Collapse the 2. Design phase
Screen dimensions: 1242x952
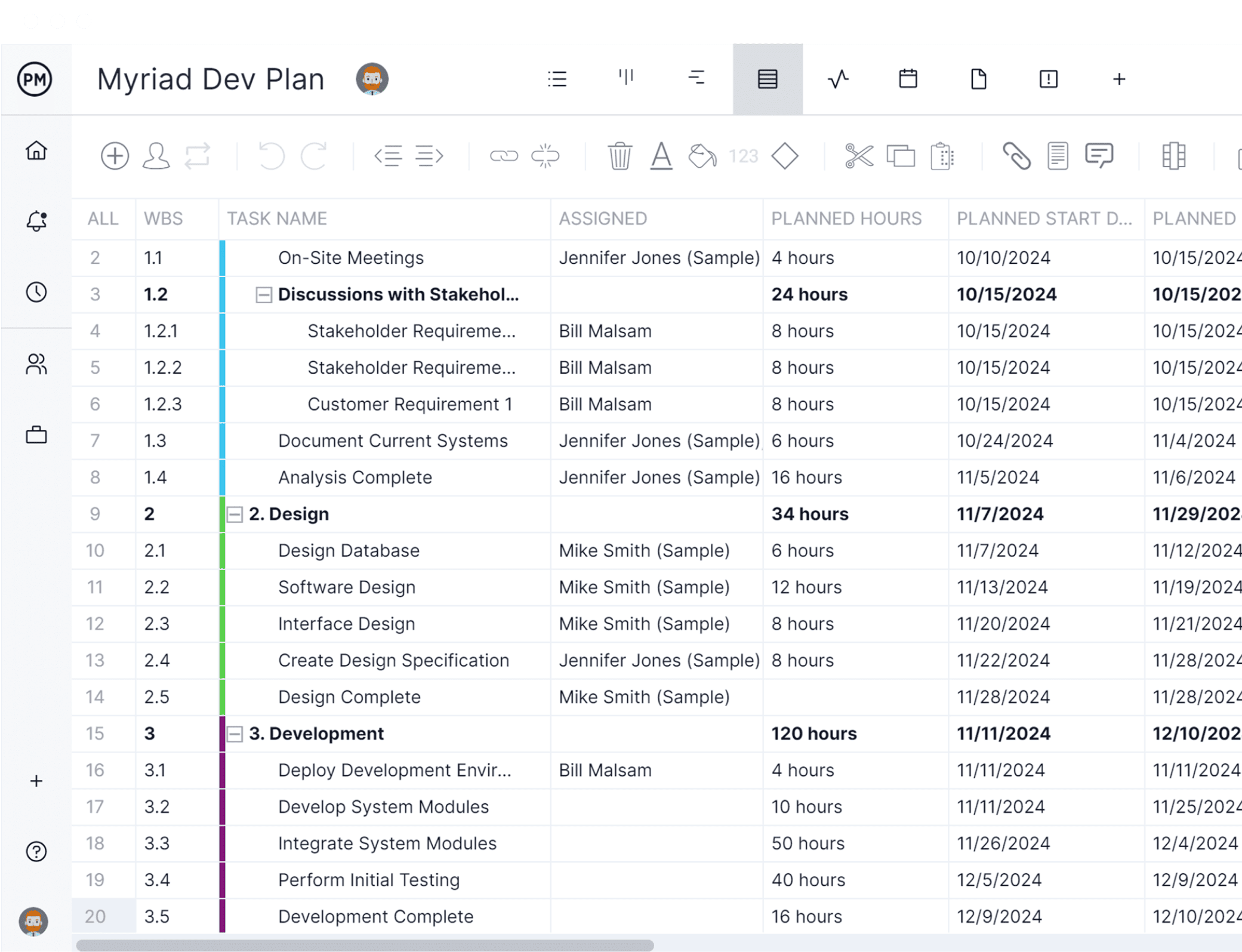[x=235, y=513]
